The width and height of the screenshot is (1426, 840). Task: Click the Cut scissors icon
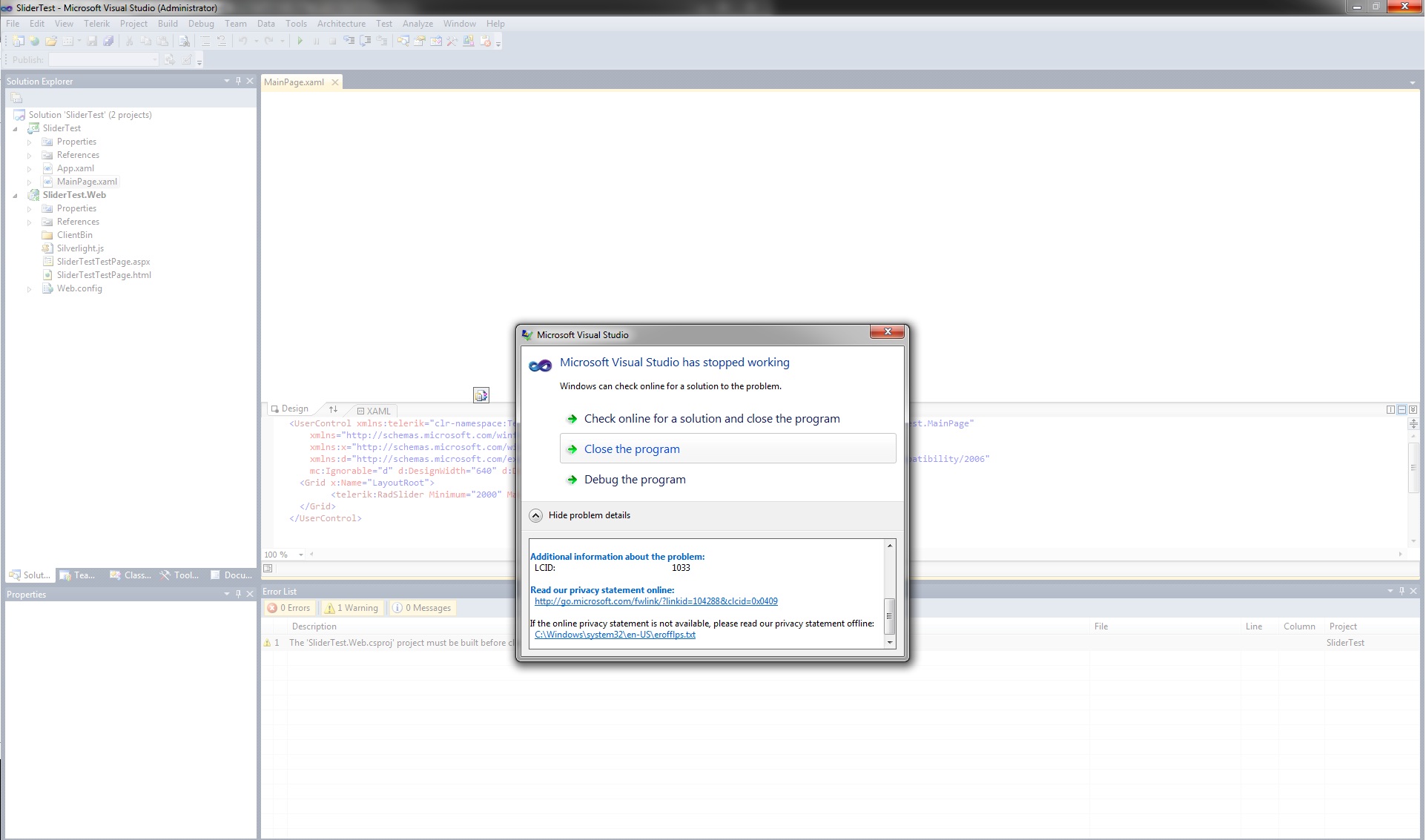coord(129,42)
